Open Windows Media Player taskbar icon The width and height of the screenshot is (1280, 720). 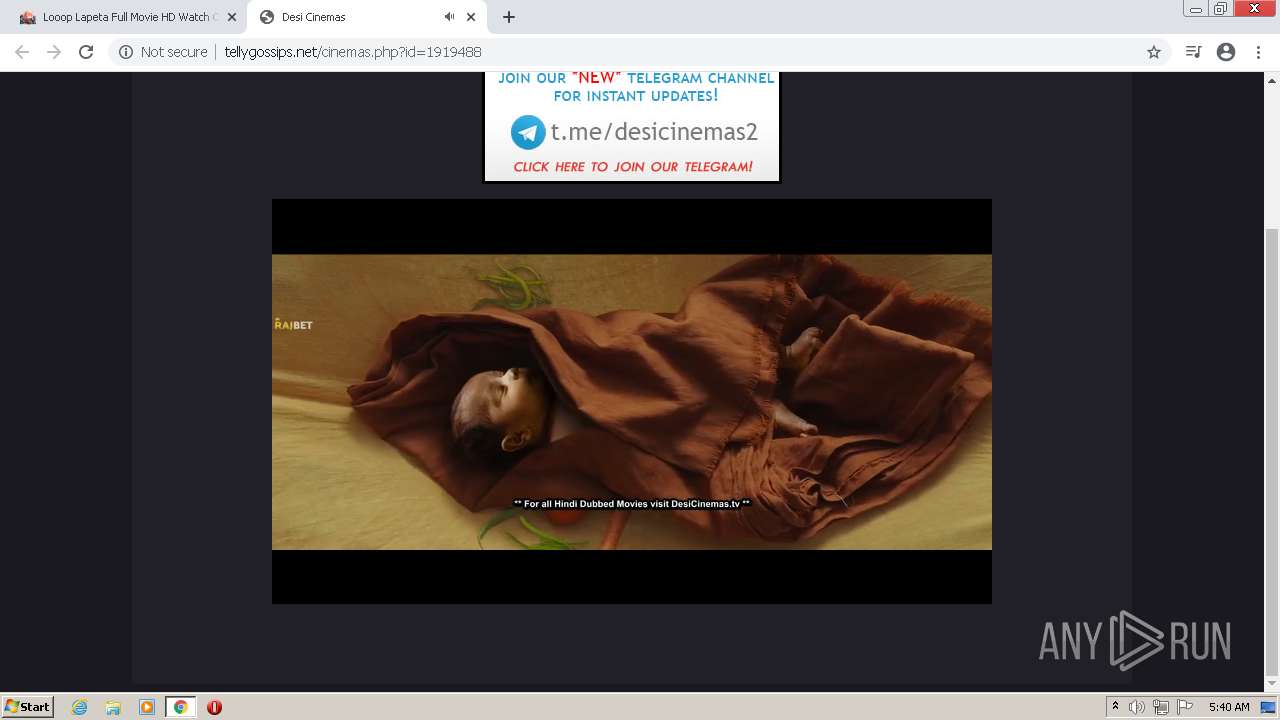tap(147, 707)
